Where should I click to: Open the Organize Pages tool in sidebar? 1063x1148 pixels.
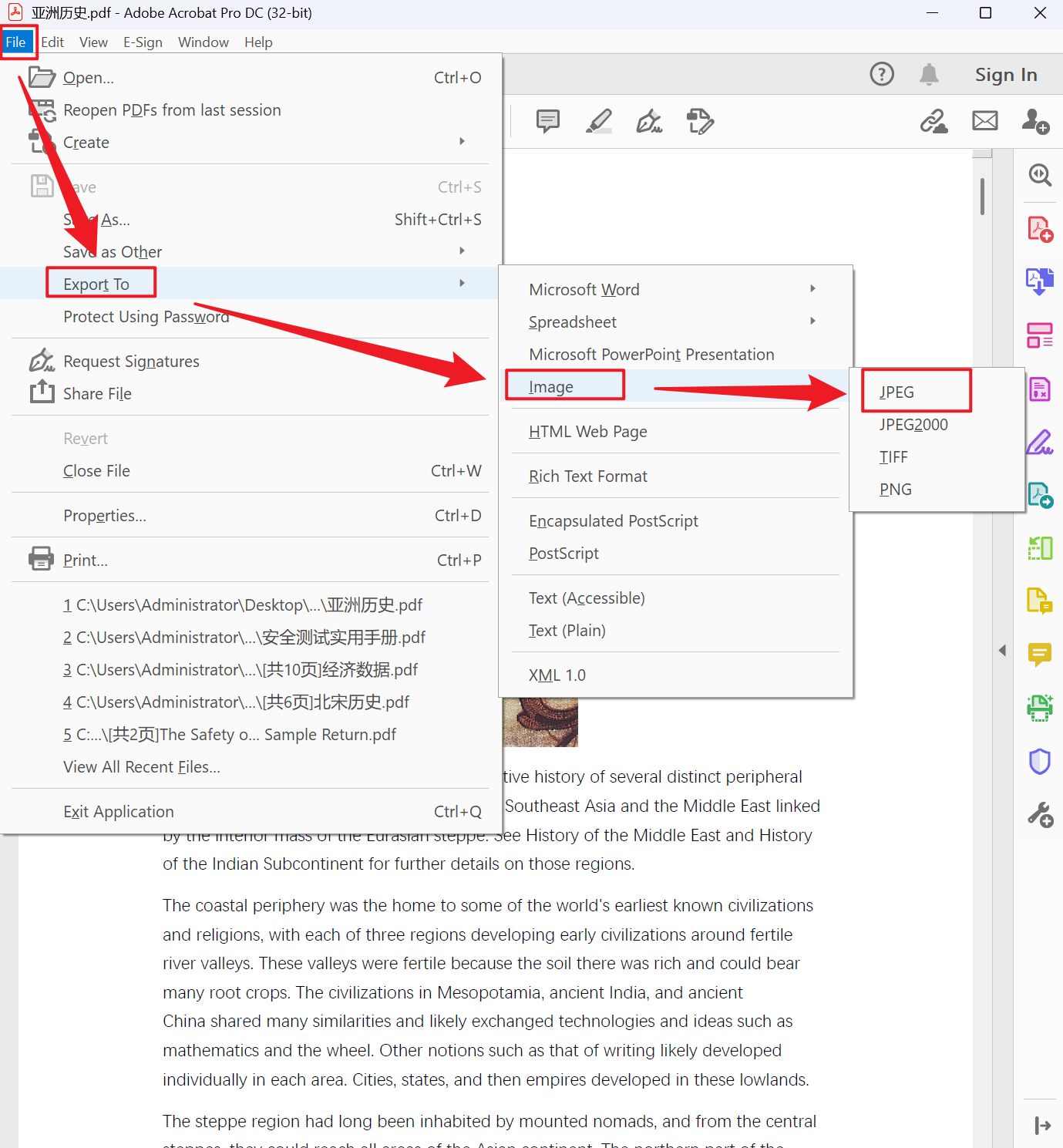tap(1040, 335)
